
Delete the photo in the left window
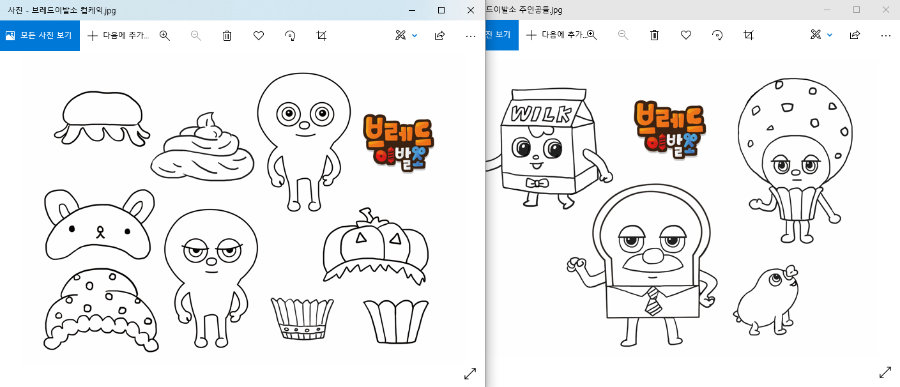pos(227,36)
